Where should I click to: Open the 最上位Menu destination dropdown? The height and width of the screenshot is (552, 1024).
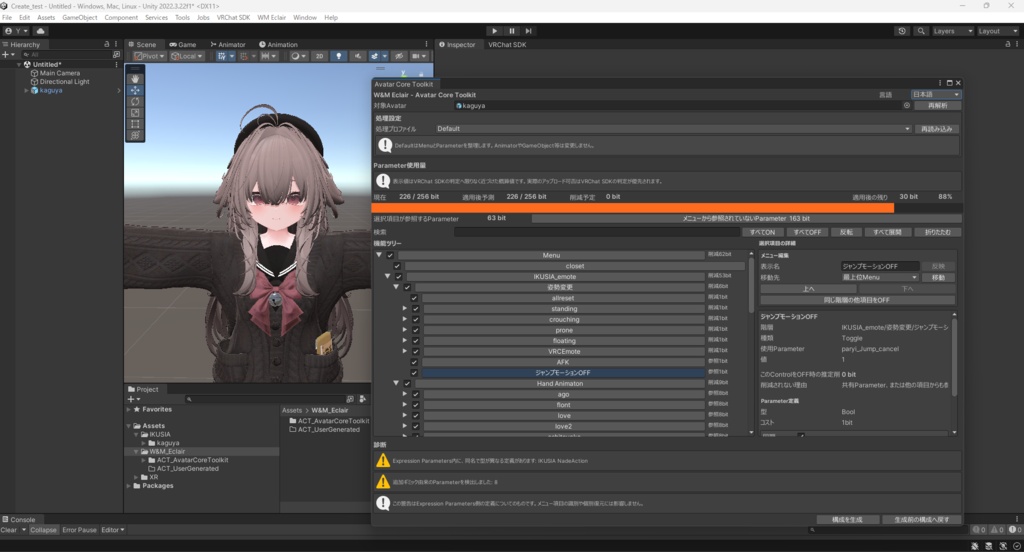(880, 278)
